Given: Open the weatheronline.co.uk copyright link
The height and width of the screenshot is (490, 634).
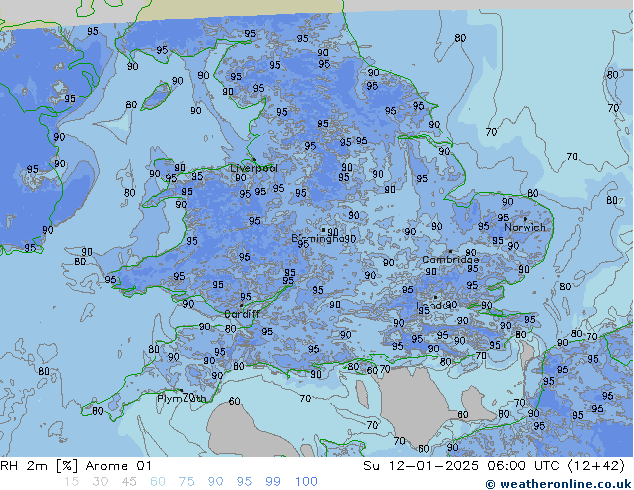Looking at the screenshot, I should click(558, 484).
